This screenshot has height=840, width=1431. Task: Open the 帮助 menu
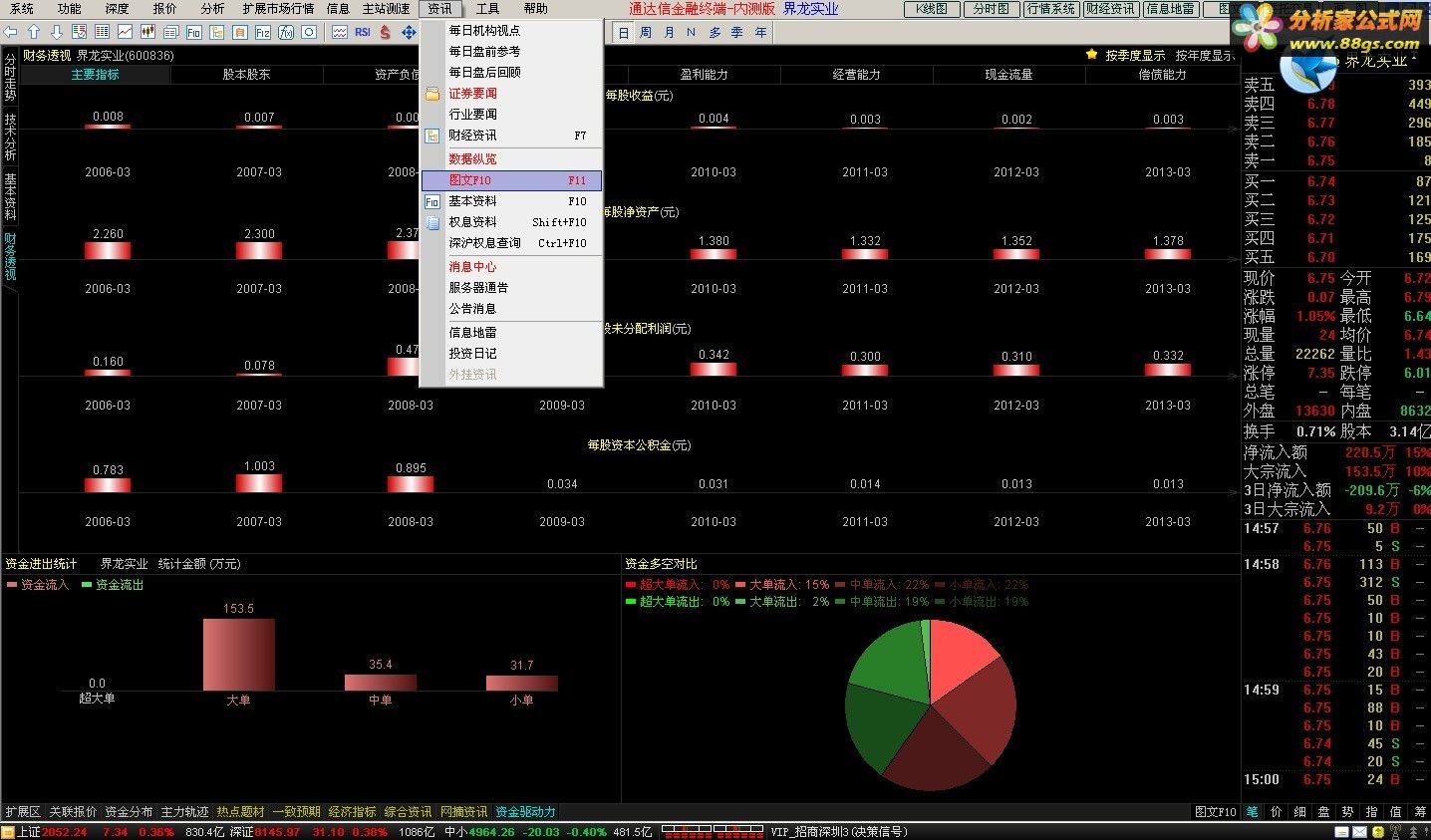tap(535, 9)
